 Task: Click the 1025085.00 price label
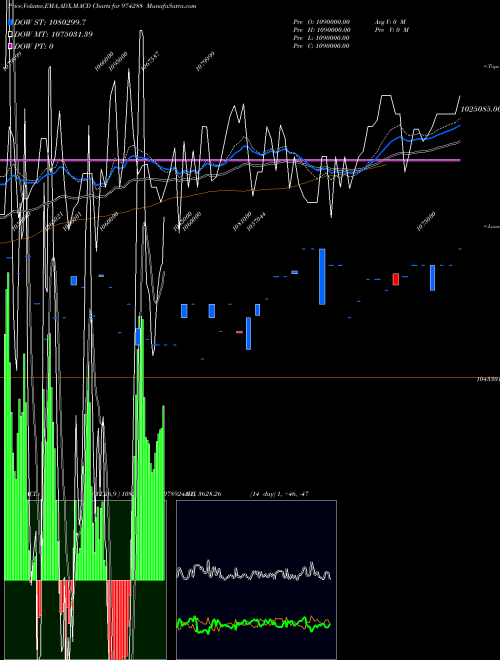[x=480, y=109]
